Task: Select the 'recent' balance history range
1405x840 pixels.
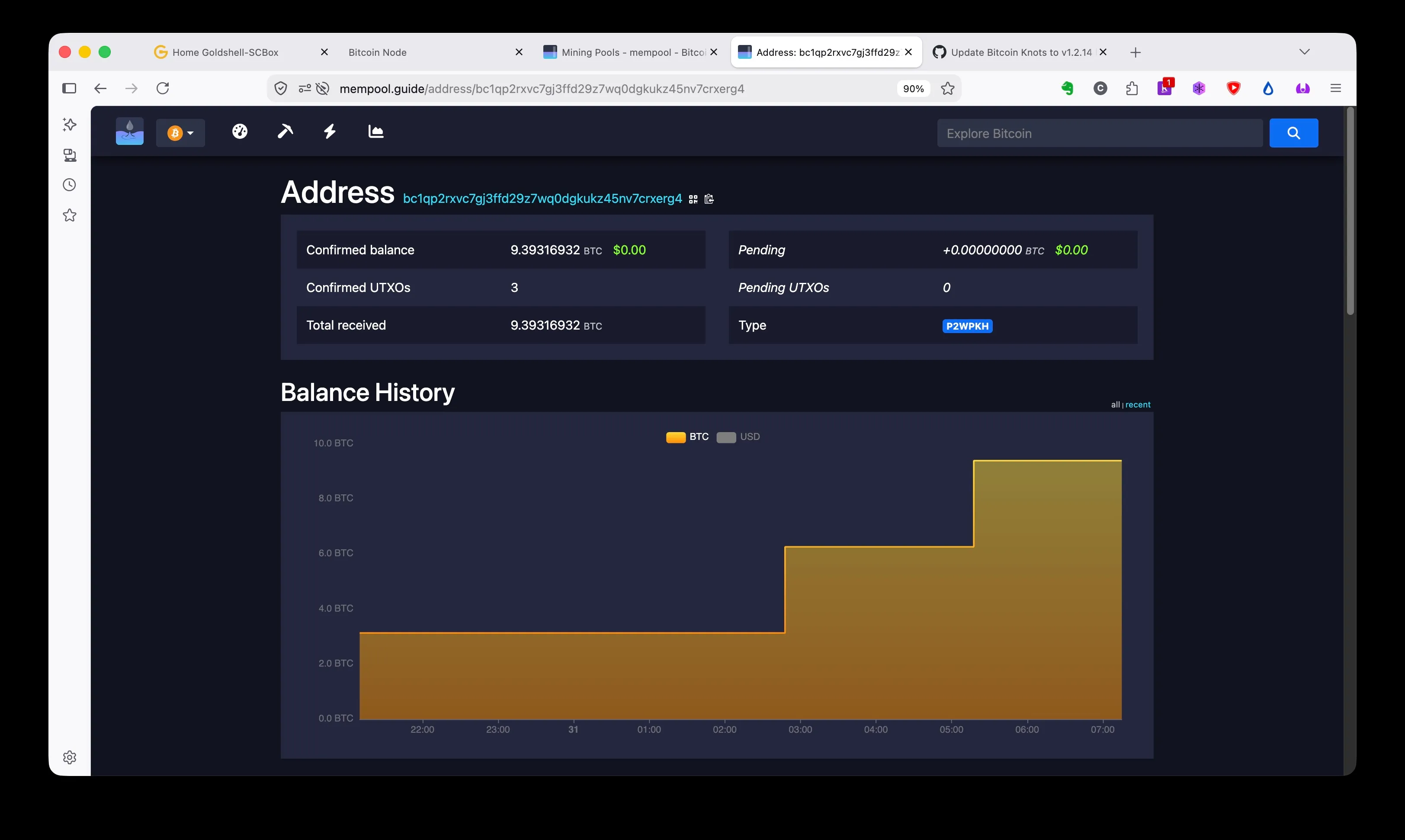Action: [1138, 405]
